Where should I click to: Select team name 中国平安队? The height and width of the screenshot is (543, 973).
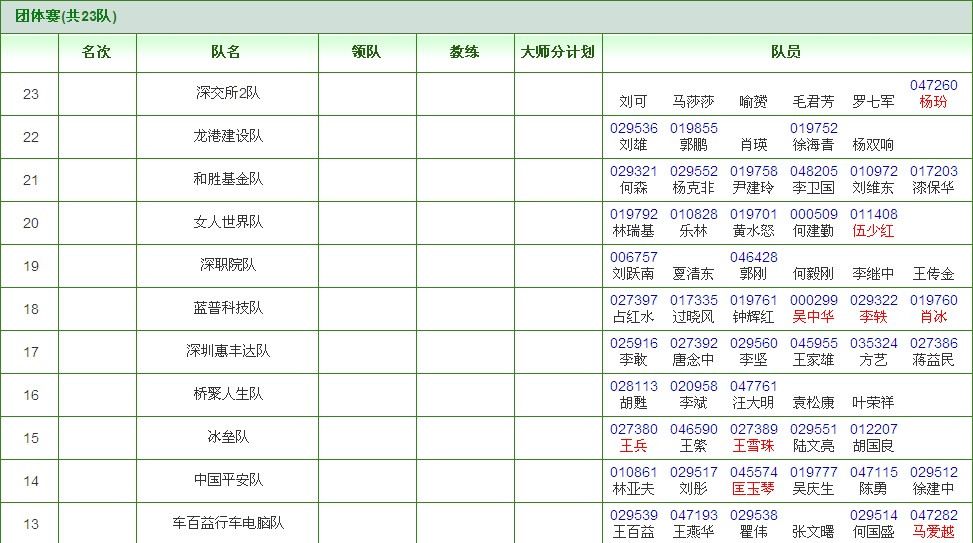[228, 480]
